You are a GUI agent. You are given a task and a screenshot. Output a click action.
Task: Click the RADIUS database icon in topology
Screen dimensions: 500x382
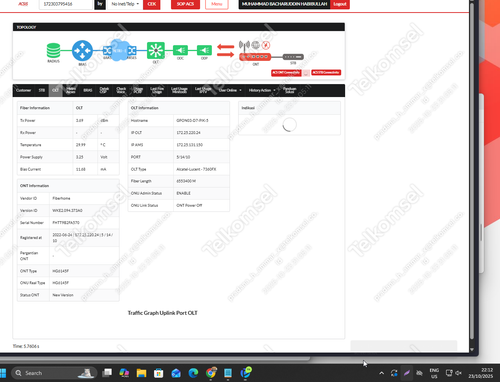(x=53, y=51)
